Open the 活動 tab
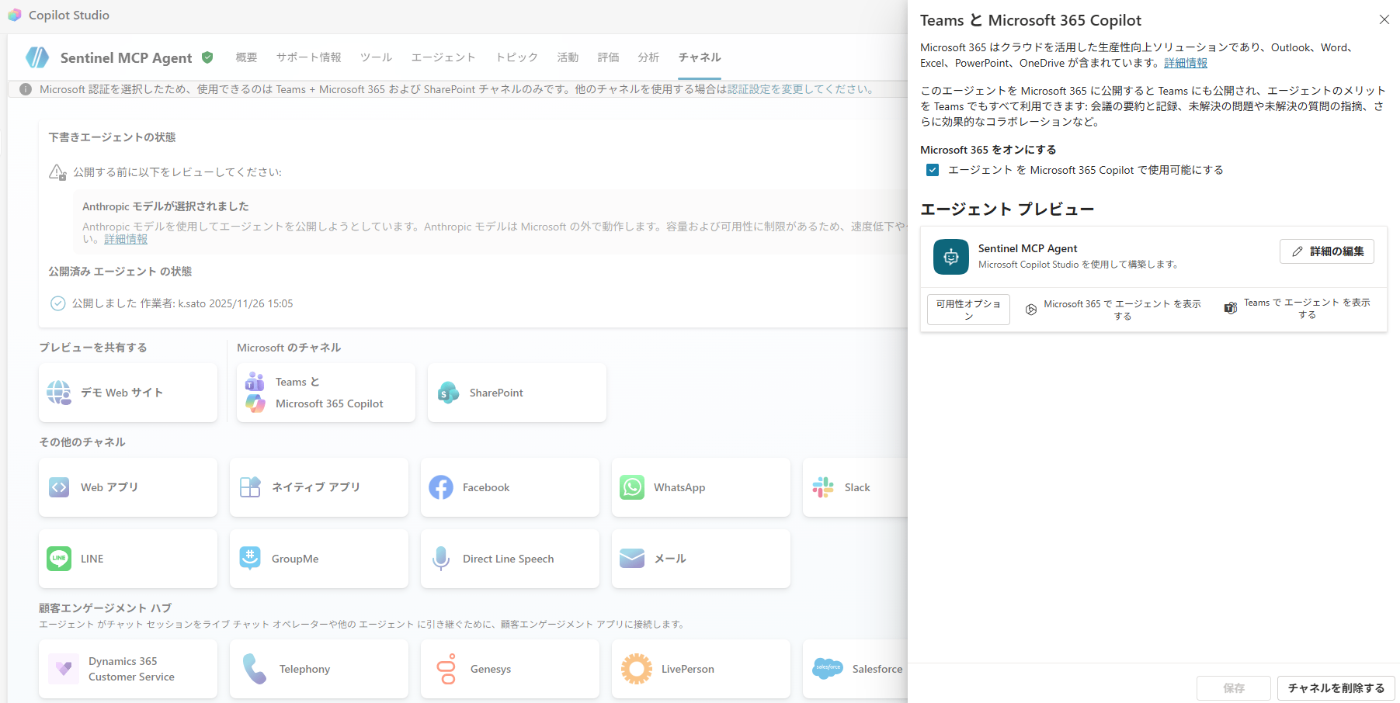 [x=567, y=57]
